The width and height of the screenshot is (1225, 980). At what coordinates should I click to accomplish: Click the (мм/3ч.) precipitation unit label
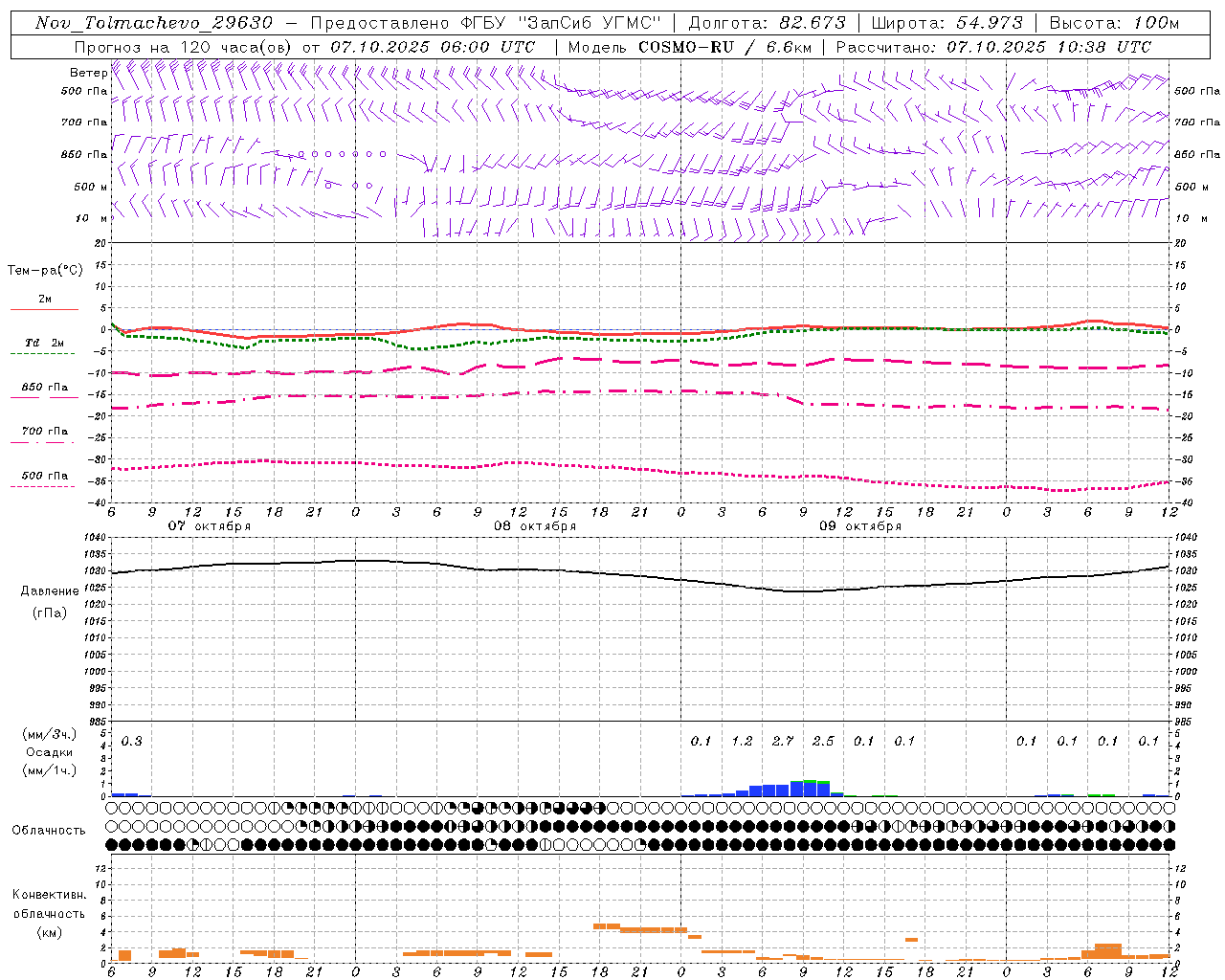(x=50, y=734)
